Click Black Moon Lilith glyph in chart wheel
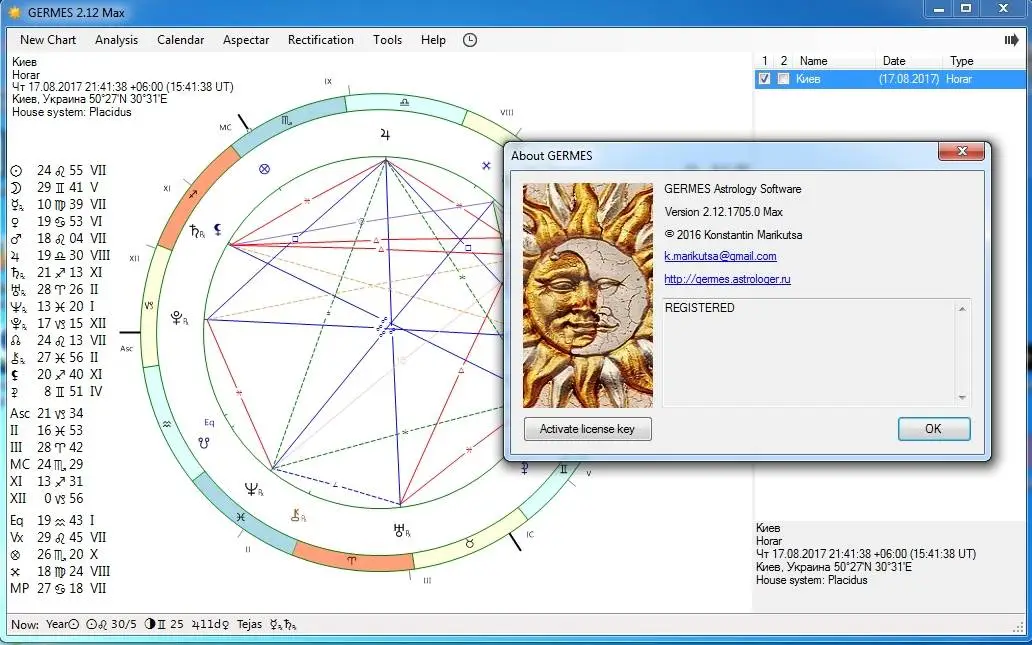The height and width of the screenshot is (645, 1032). pyautogui.click(x=218, y=229)
